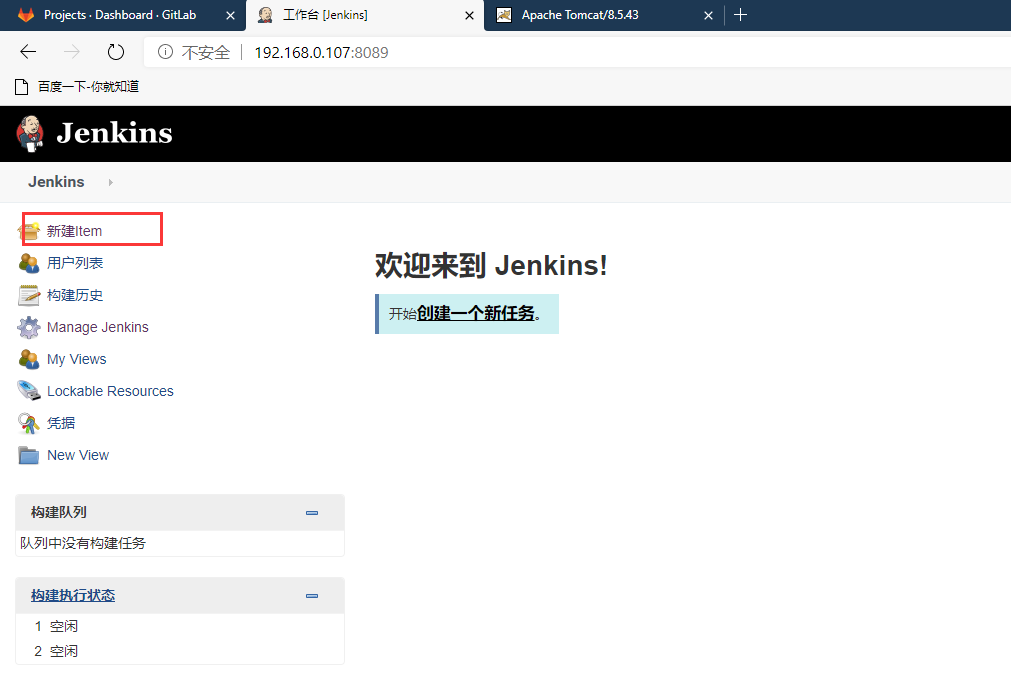Click the Tomcat tab favicon

(504, 15)
